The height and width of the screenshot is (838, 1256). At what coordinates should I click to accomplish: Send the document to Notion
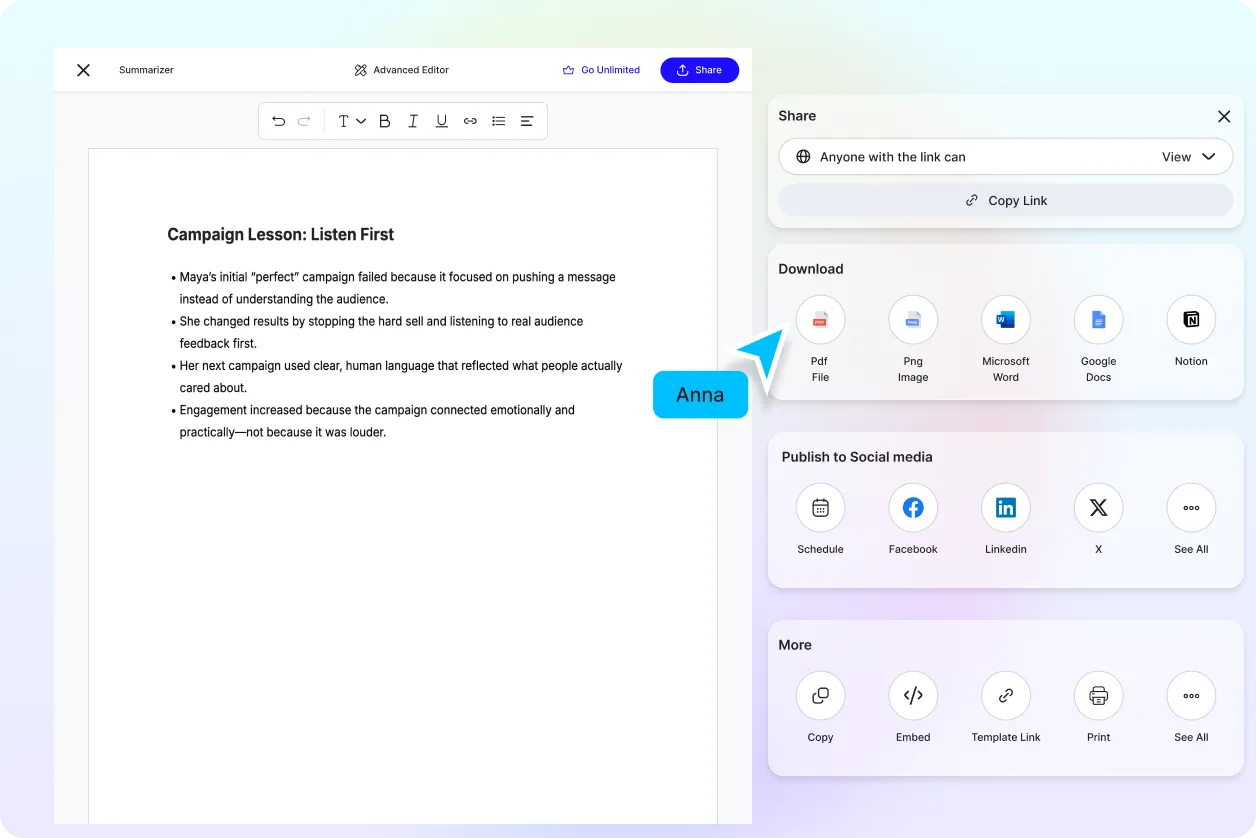pos(1190,319)
